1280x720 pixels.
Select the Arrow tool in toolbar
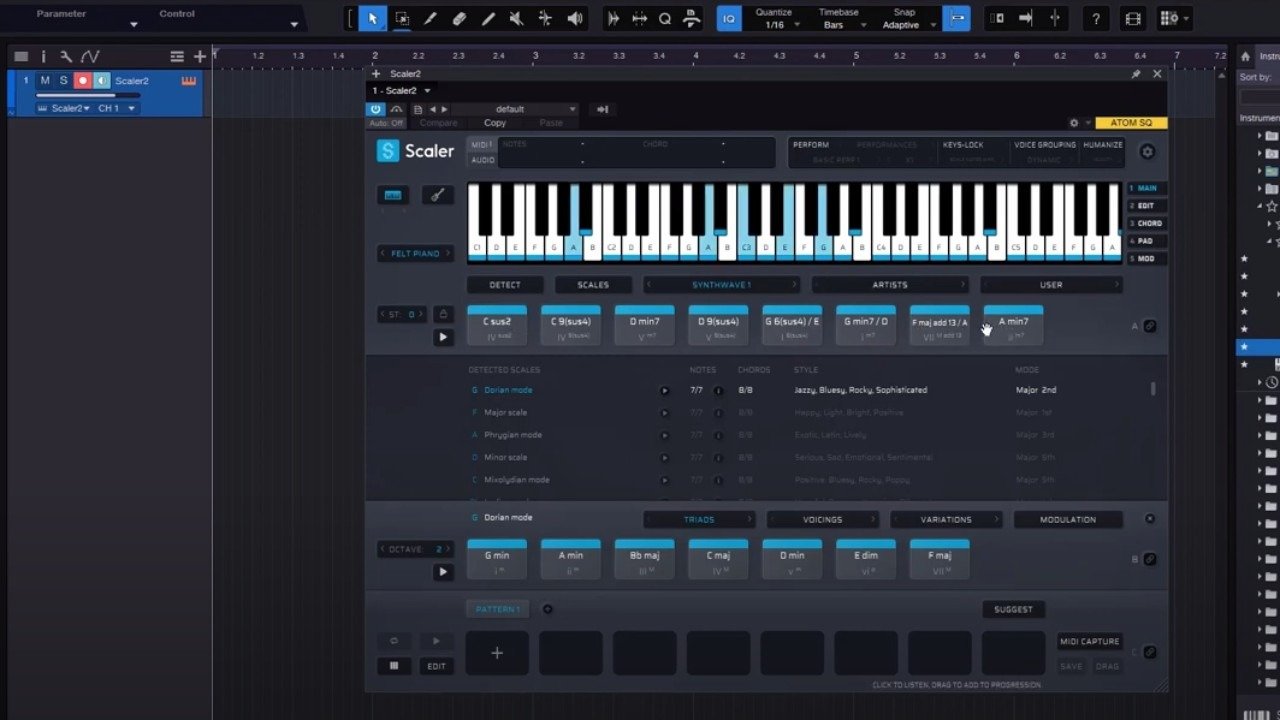(373, 18)
